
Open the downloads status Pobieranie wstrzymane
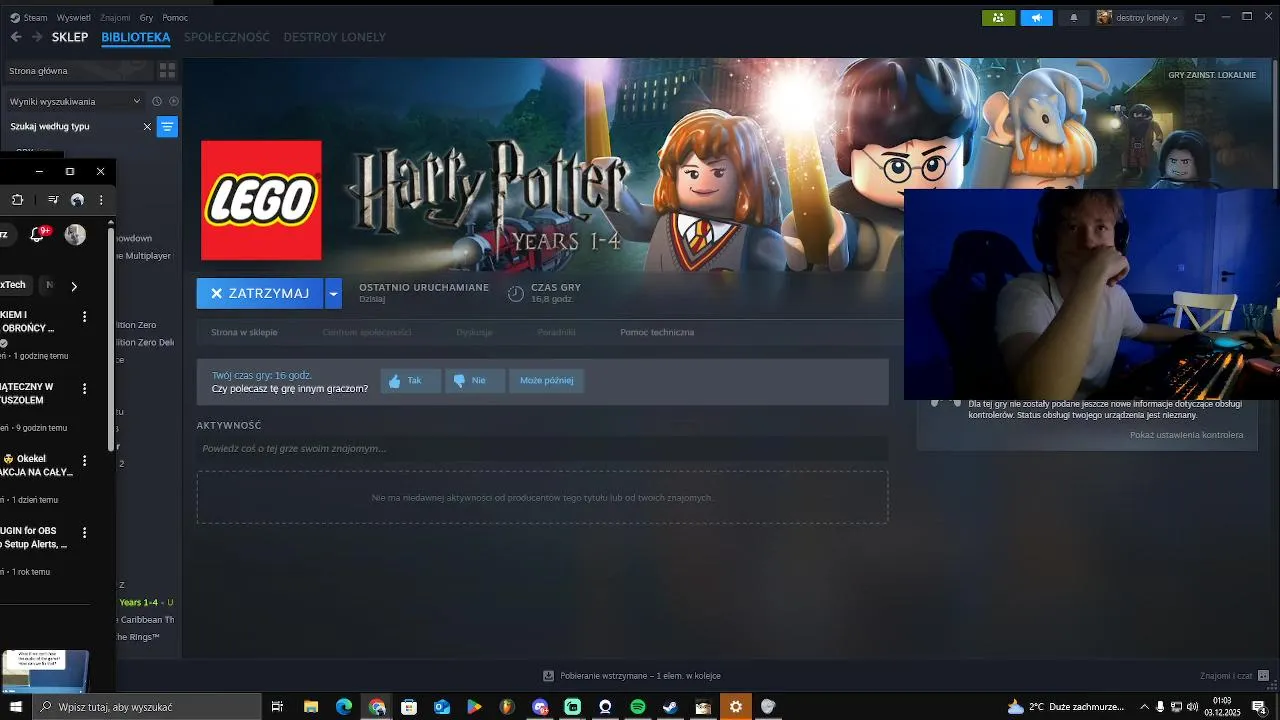tap(632, 676)
